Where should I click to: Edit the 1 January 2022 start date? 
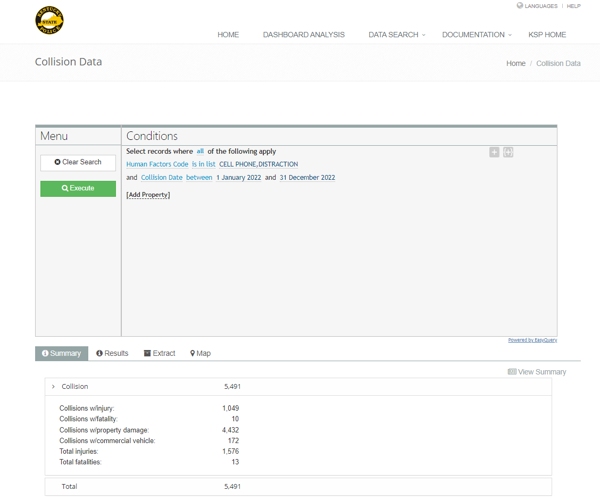[x=238, y=178]
